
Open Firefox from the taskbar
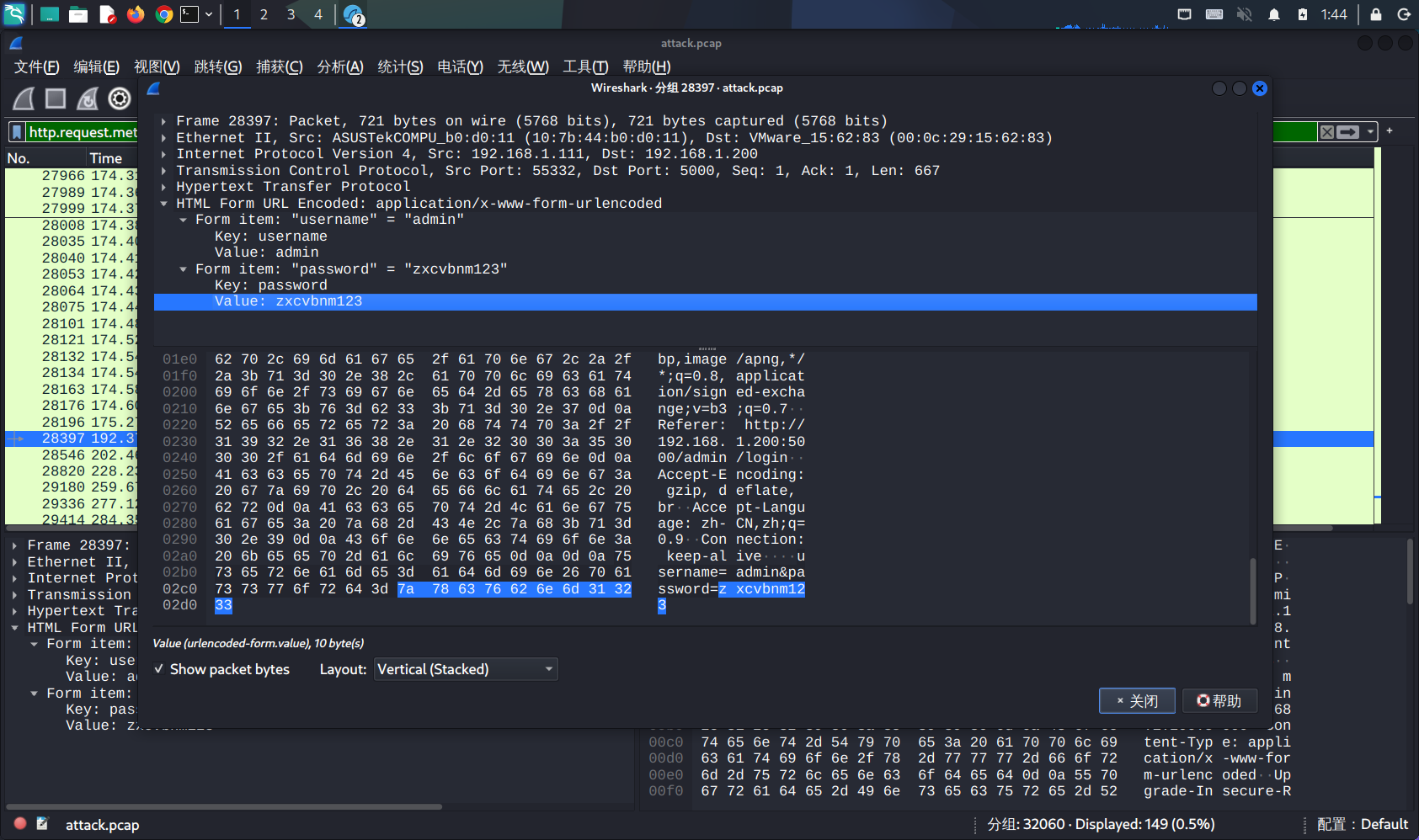pyautogui.click(x=136, y=14)
